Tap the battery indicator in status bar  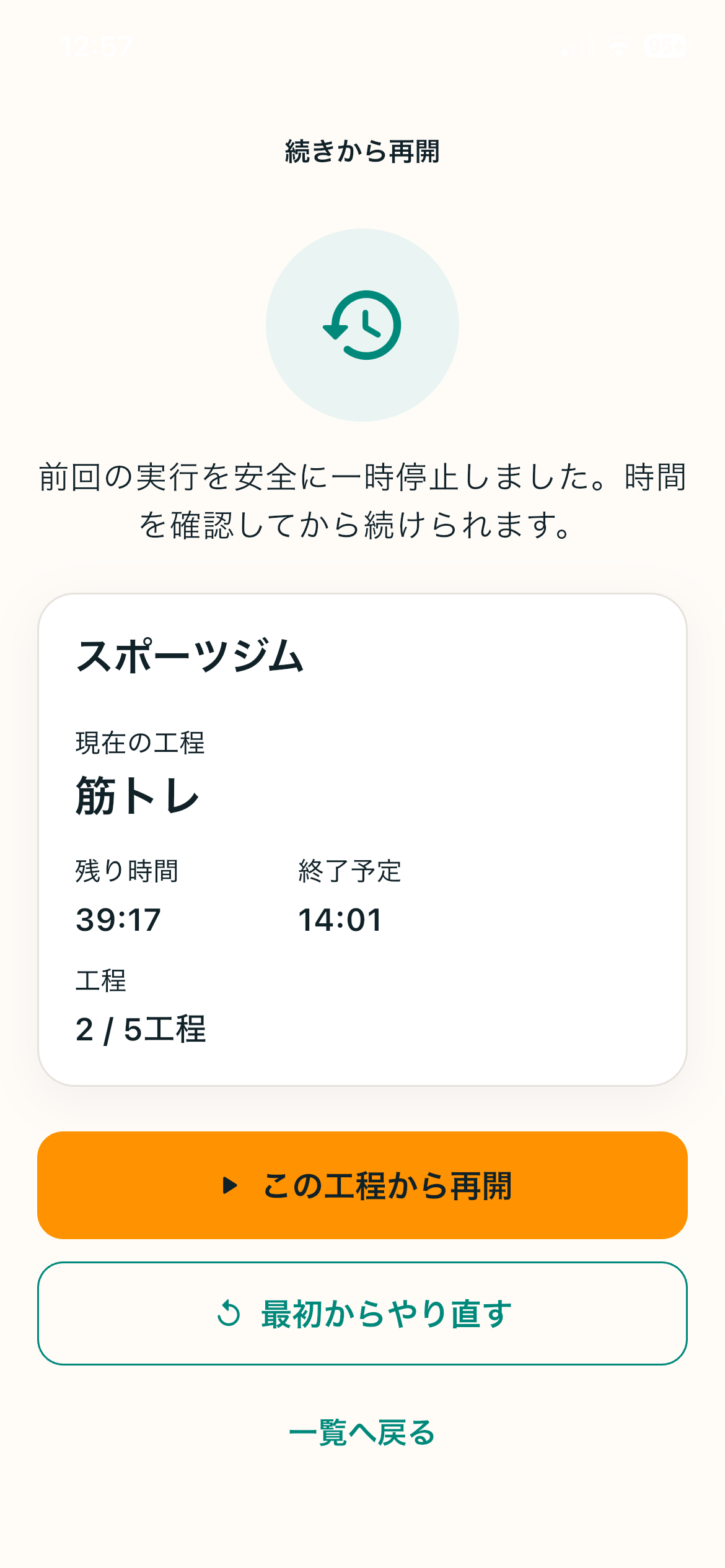pyautogui.click(x=665, y=46)
